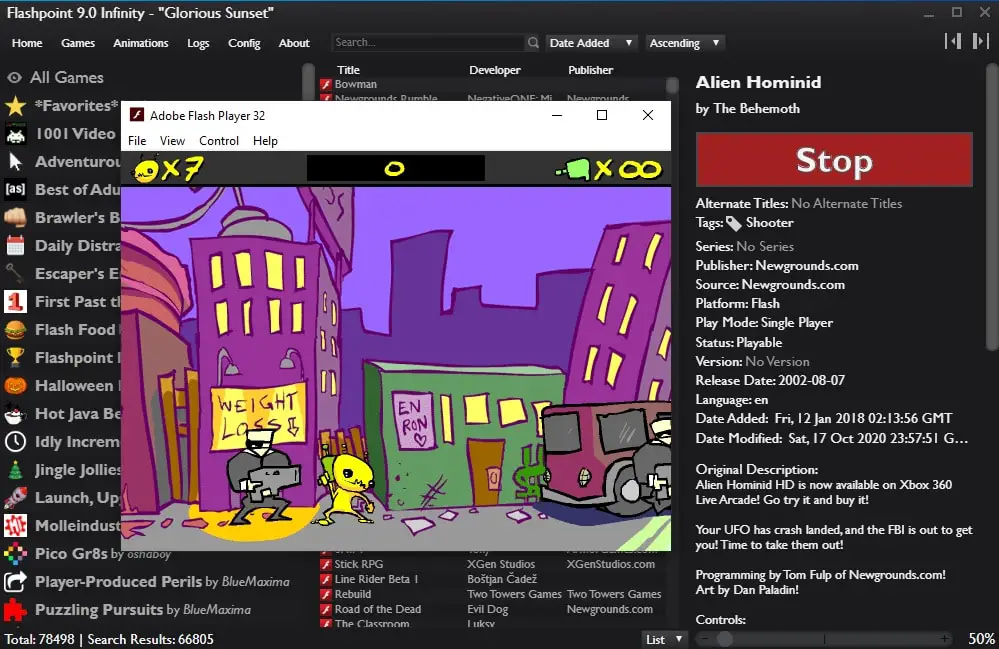
Task: Select the Favorites star icon
Action: click(x=15, y=106)
